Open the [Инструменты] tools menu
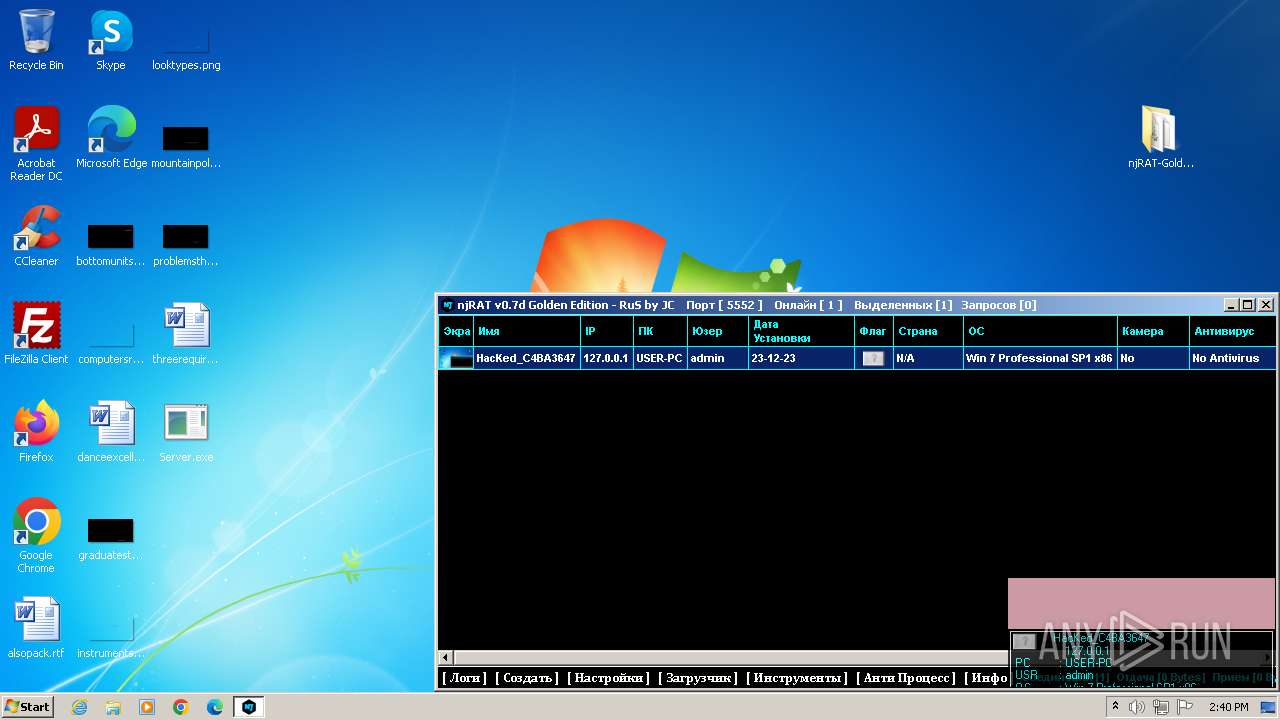The height and width of the screenshot is (720, 1280). 798,678
